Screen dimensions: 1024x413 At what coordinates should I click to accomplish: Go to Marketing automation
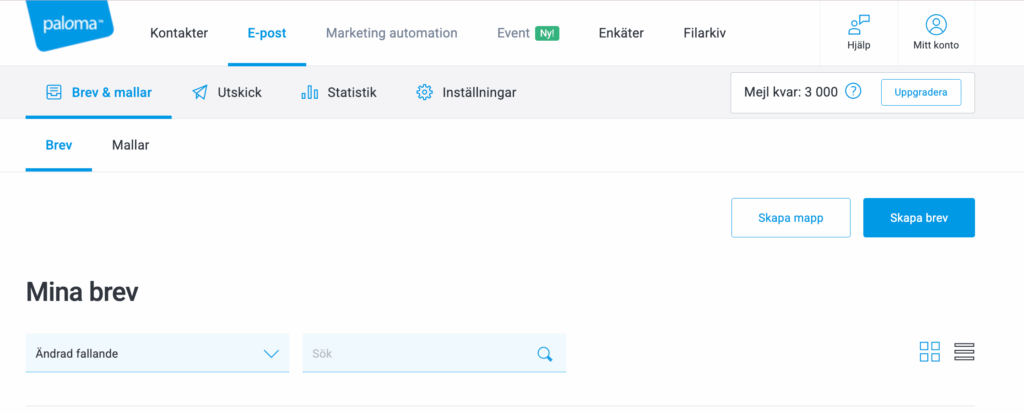391,33
